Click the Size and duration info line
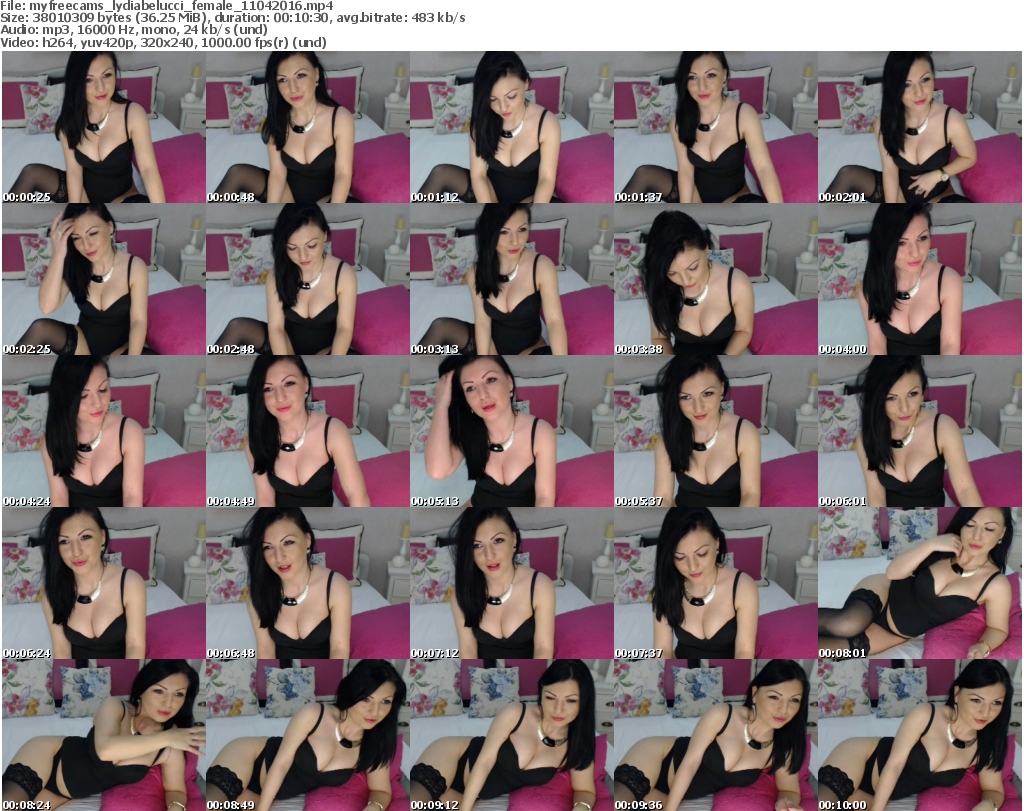 [233, 18]
